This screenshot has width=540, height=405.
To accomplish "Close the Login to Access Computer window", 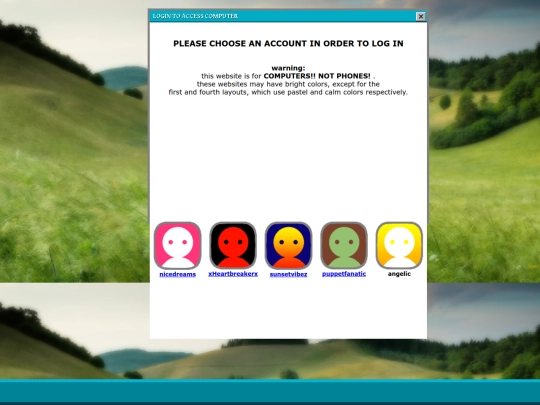I will 420,16.
